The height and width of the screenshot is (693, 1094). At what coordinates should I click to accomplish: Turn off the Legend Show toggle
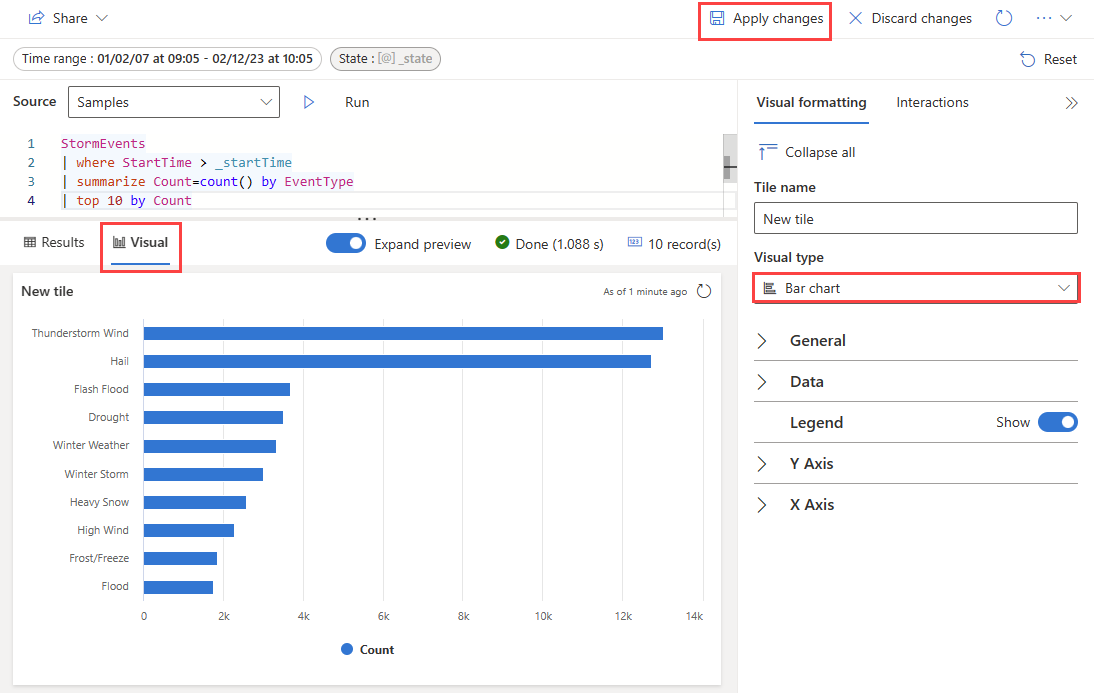click(x=1058, y=422)
